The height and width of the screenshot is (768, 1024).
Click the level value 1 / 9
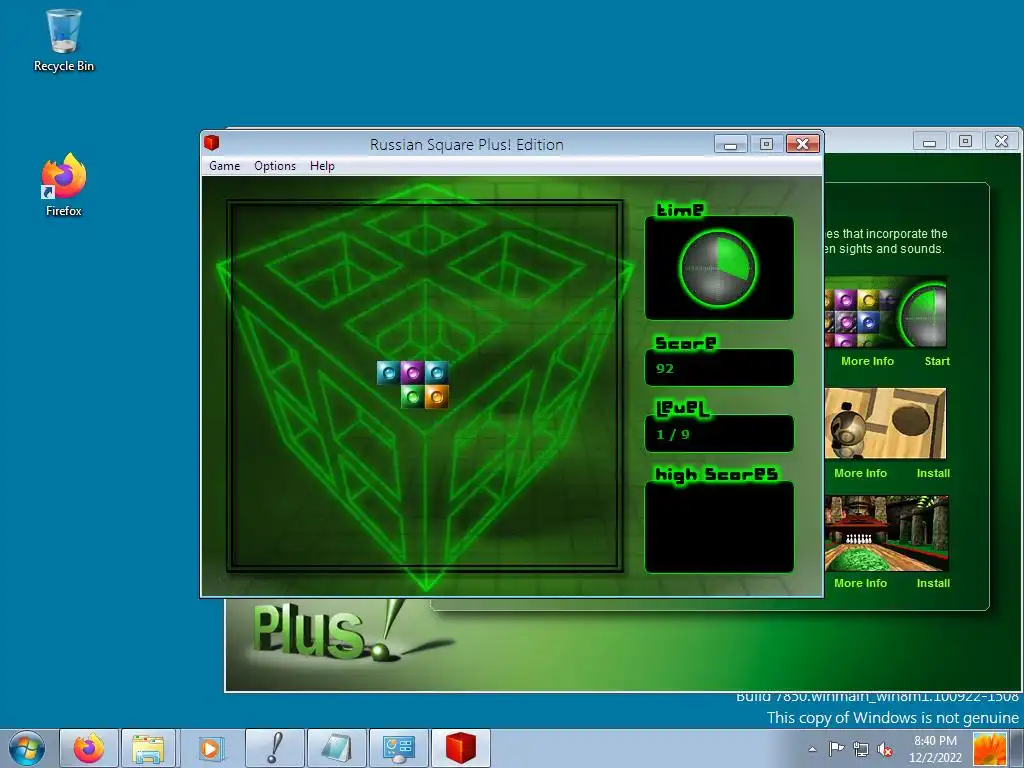673,434
